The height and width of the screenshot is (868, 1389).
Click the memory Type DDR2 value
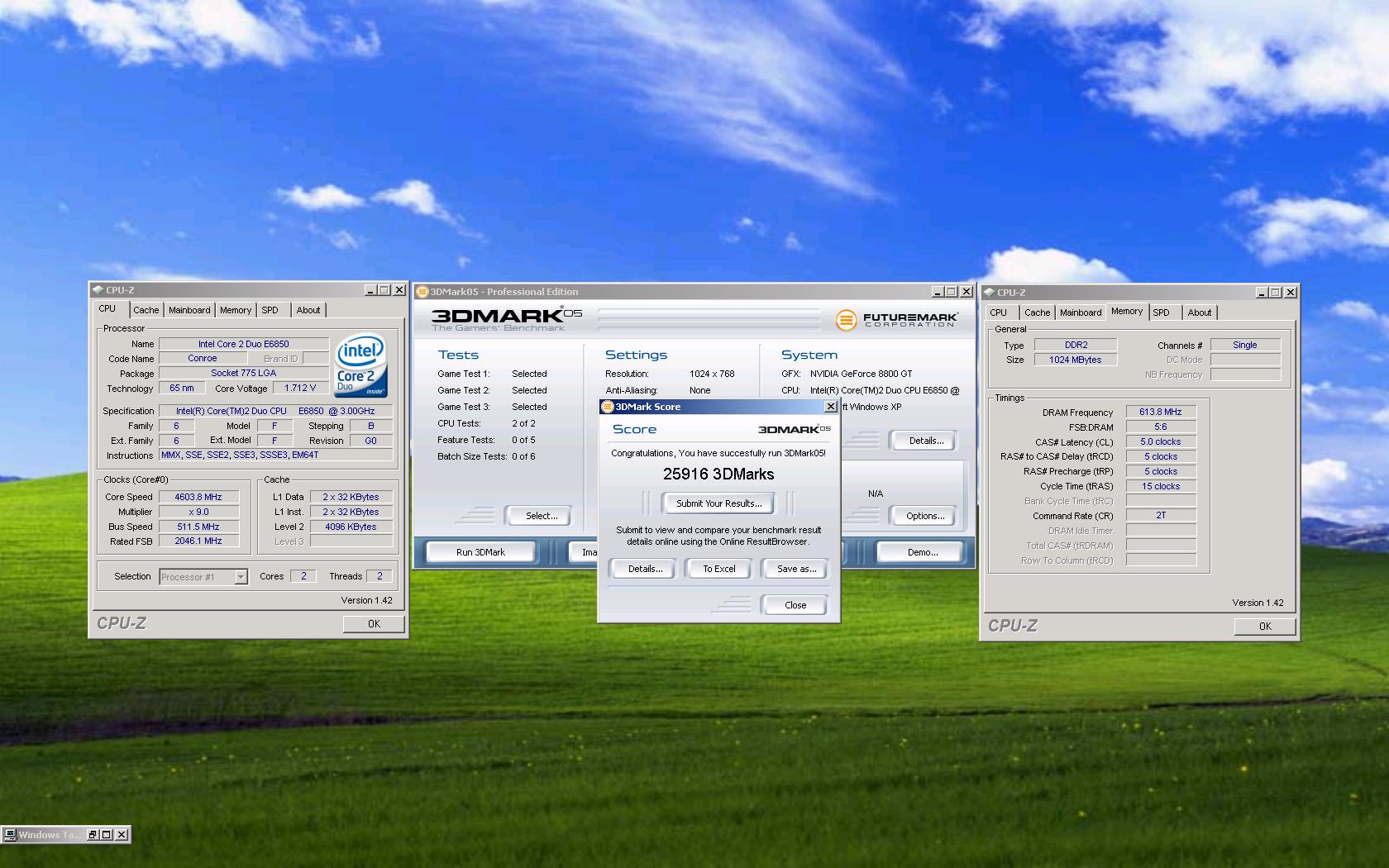pos(1076,345)
